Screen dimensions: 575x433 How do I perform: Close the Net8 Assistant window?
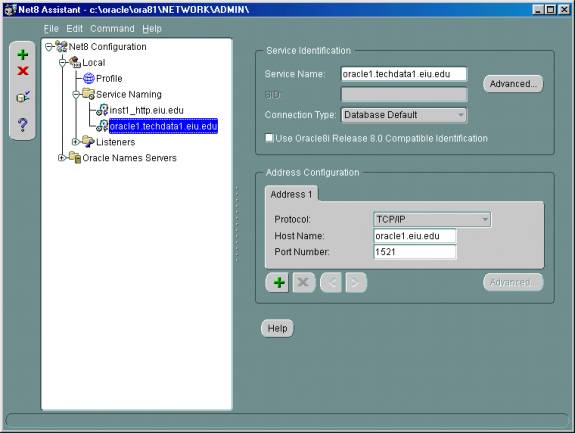point(564,10)
